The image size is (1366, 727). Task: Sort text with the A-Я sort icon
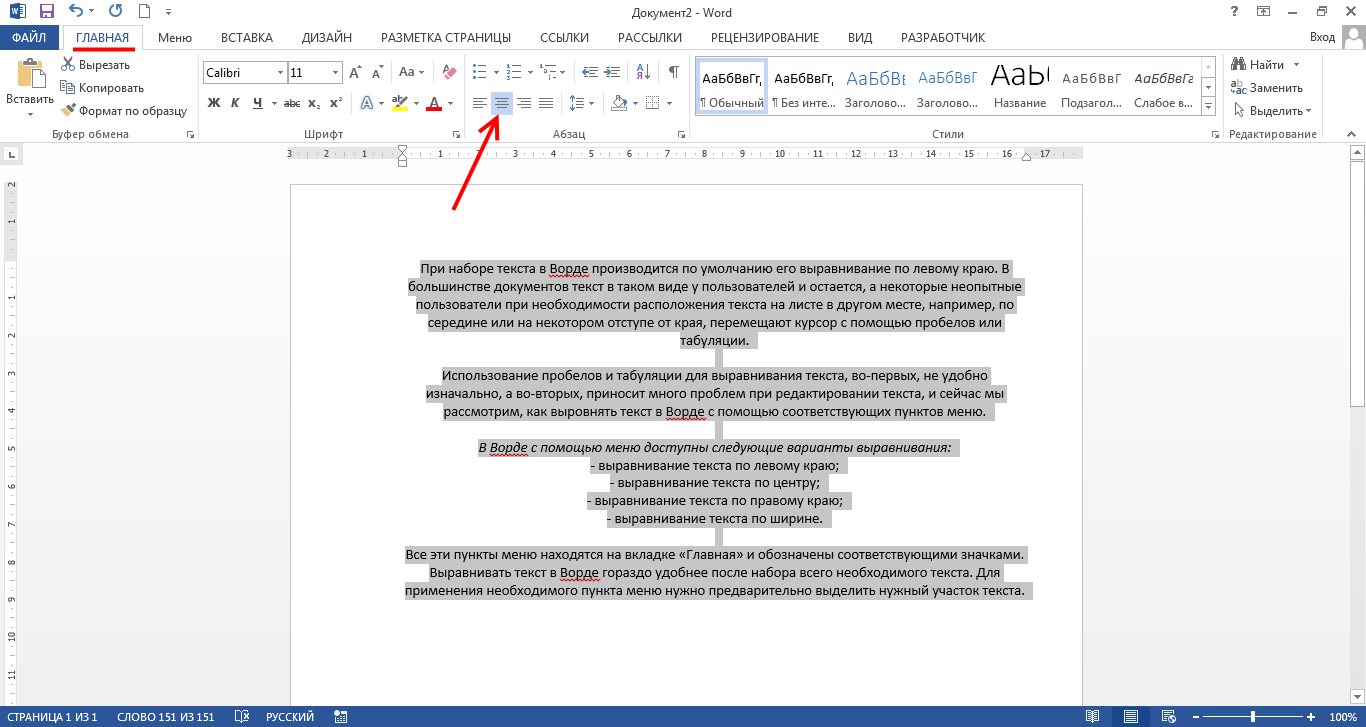642,73
